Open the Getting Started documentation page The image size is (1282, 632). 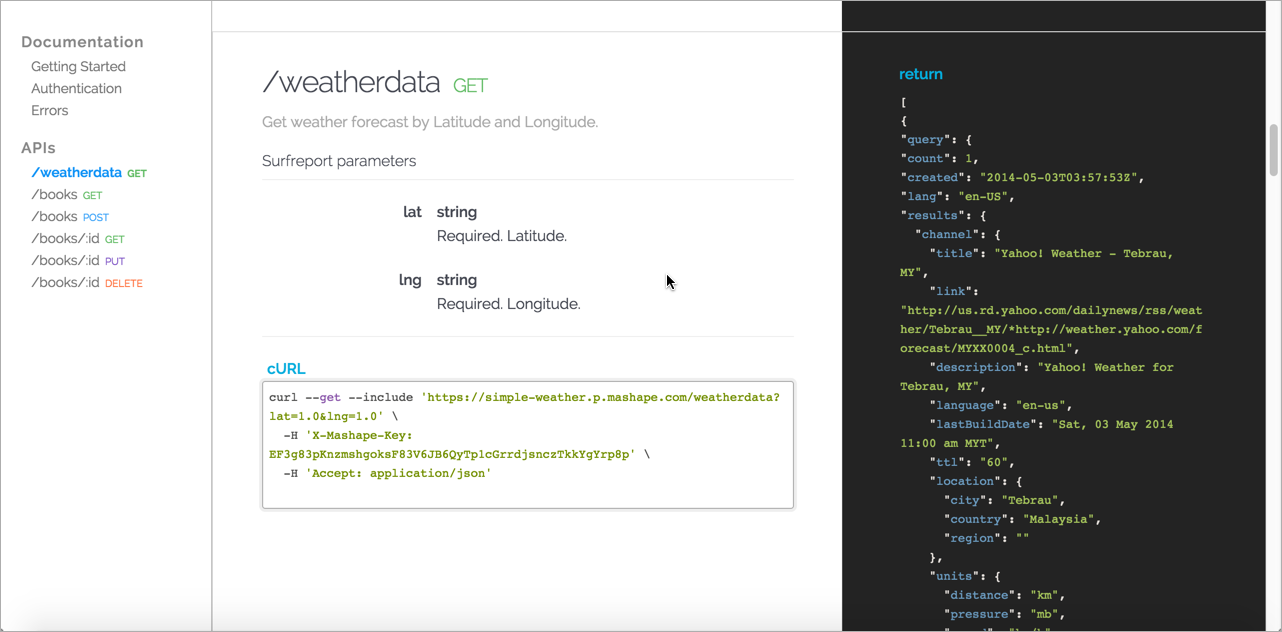tap(78, 67)
